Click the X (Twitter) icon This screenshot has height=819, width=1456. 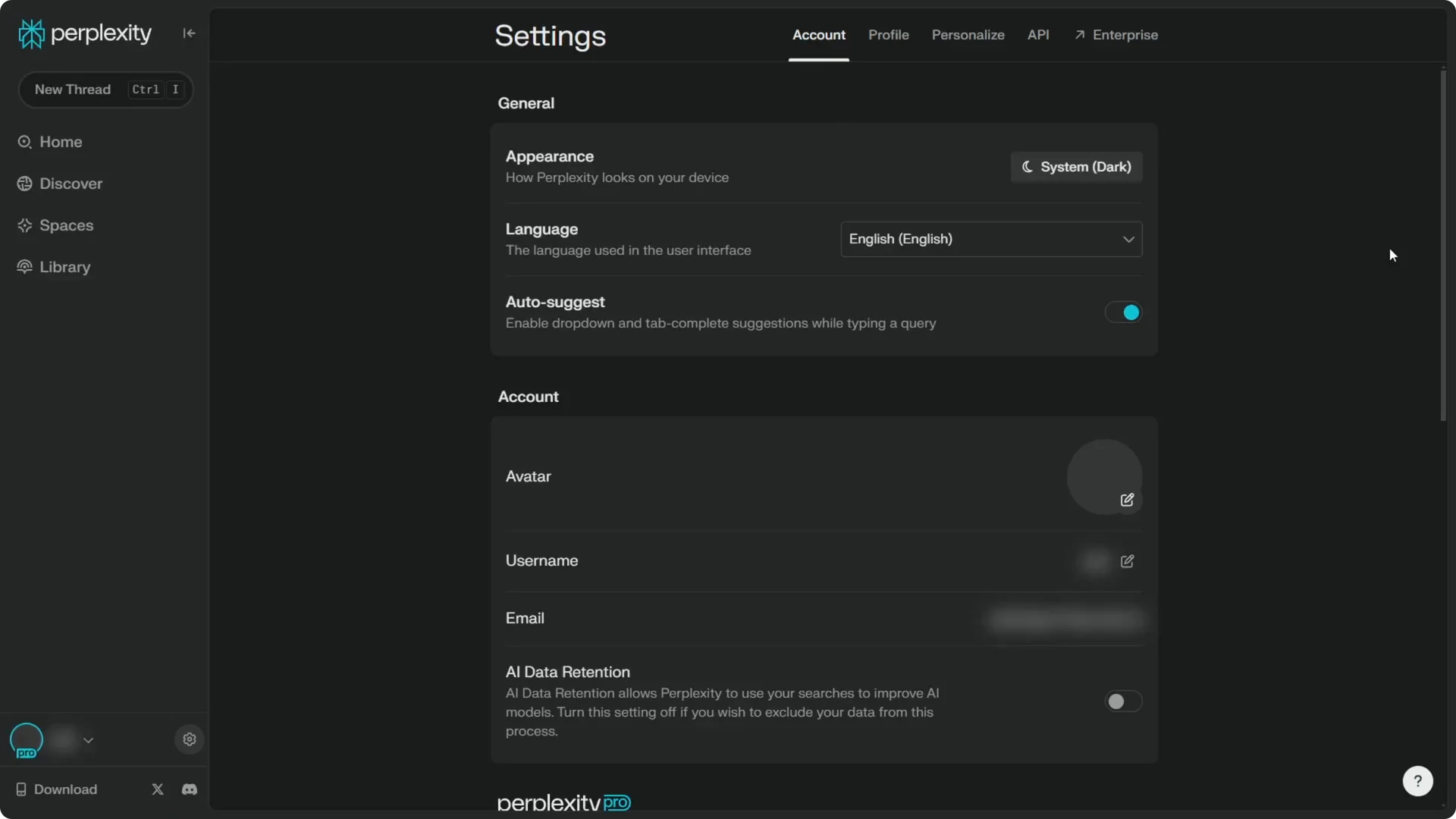[158, 789]
